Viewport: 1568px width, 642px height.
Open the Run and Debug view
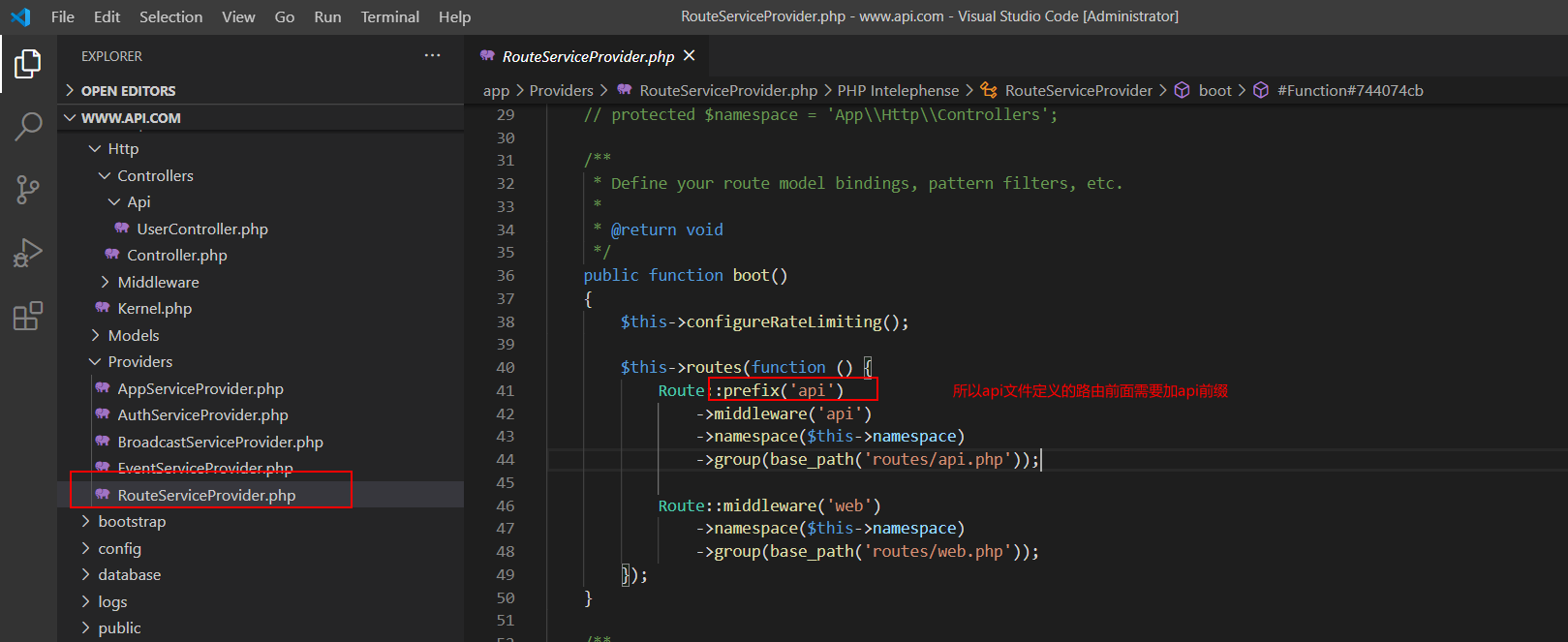tap(28, 253)
